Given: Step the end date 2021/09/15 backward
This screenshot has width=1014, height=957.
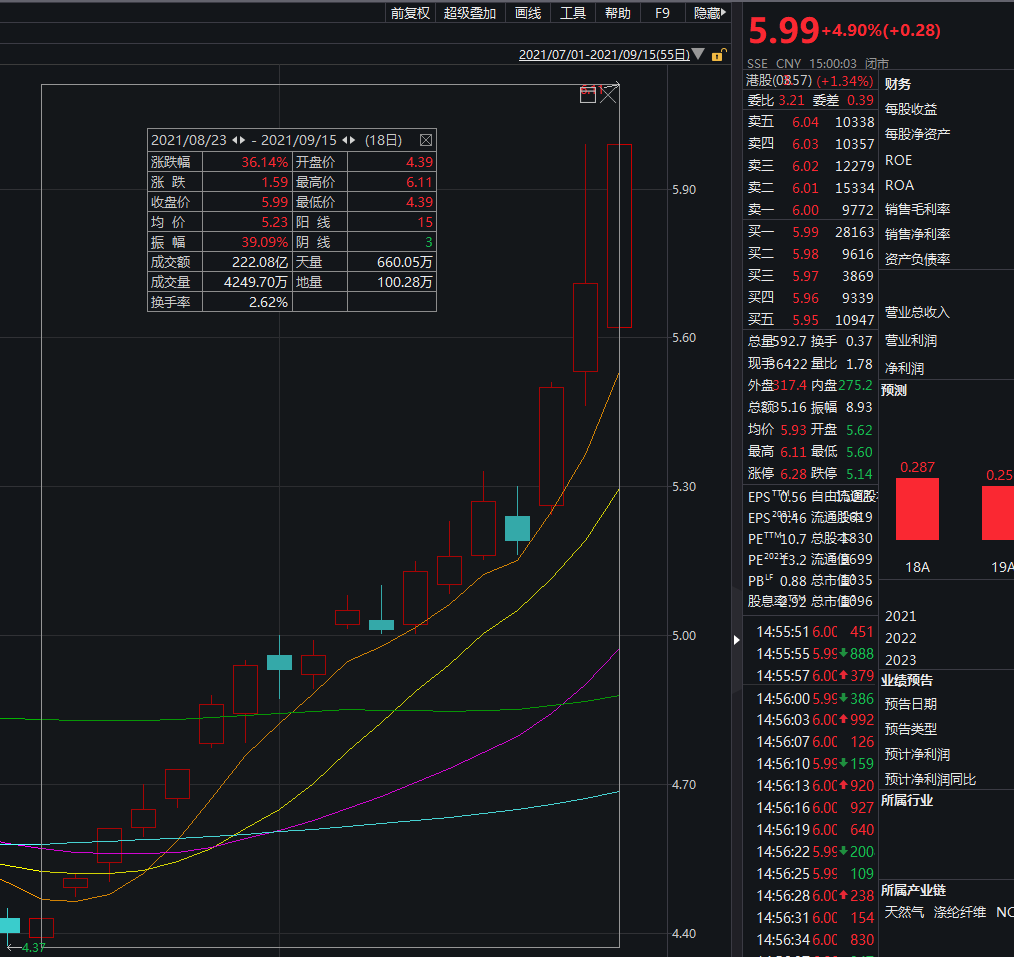Looking at the screenshot, I should [x=345, y=140].
